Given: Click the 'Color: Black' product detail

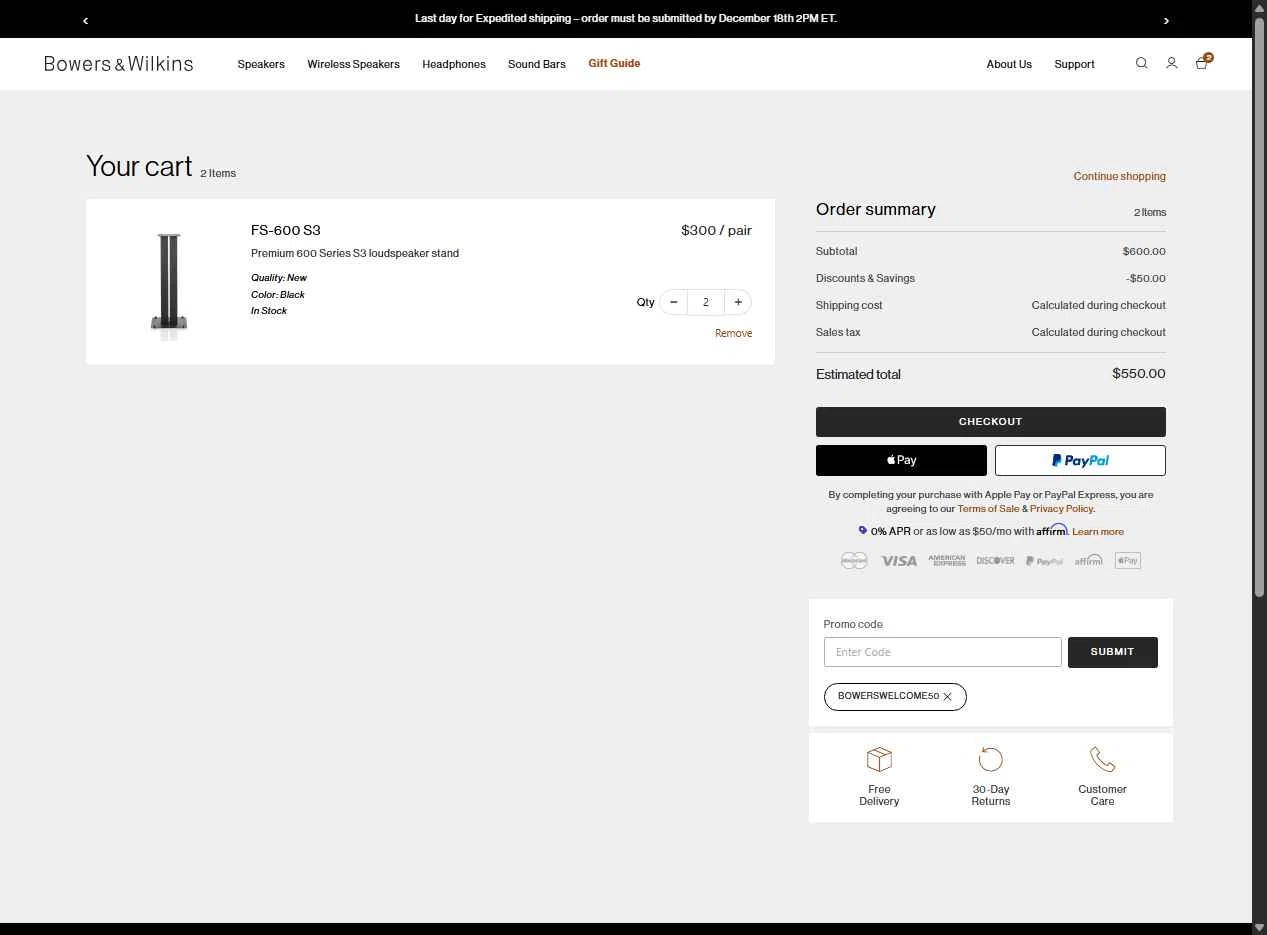Looking at the screenshot, I should coord(278,295).
